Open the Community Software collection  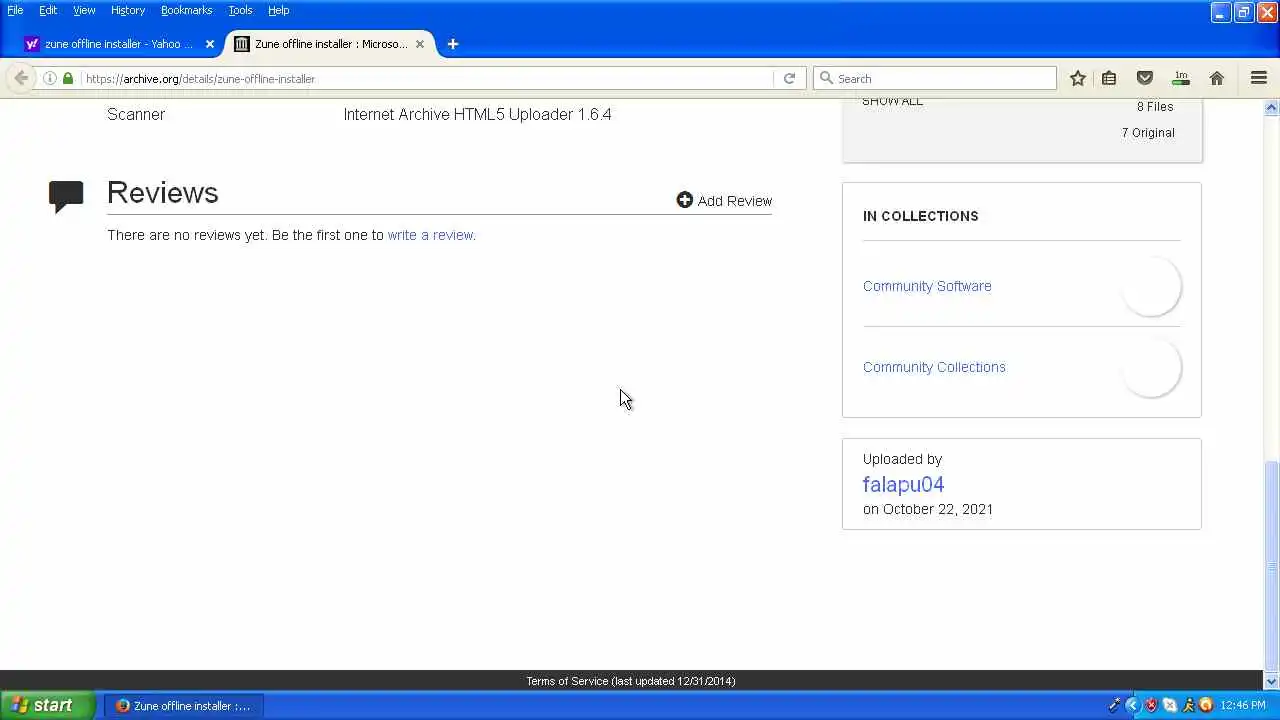coord(927,286)
